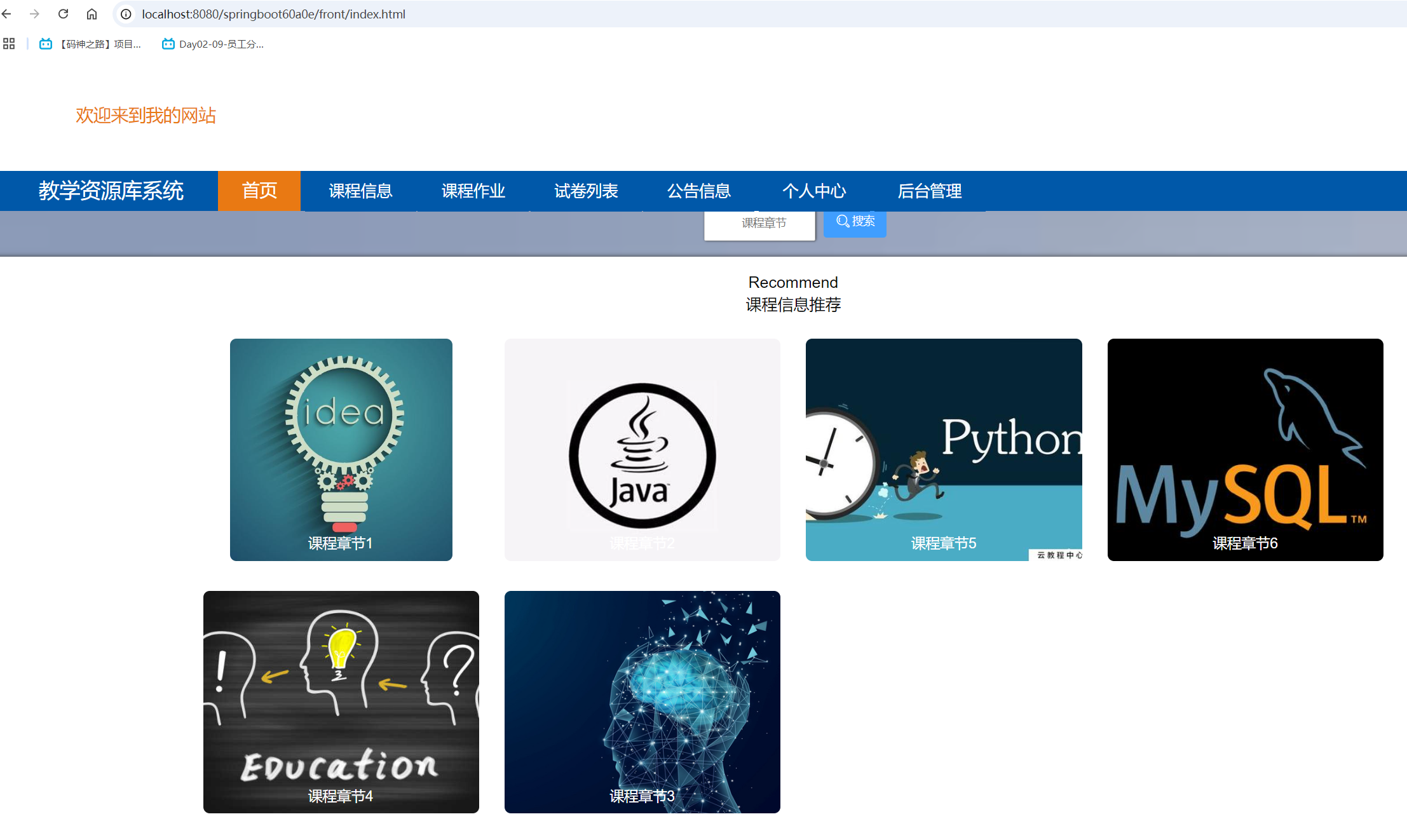1407x840 pixels.
Task: Open the apps grid icon in bookmarks bar
Action: point(9,44)
